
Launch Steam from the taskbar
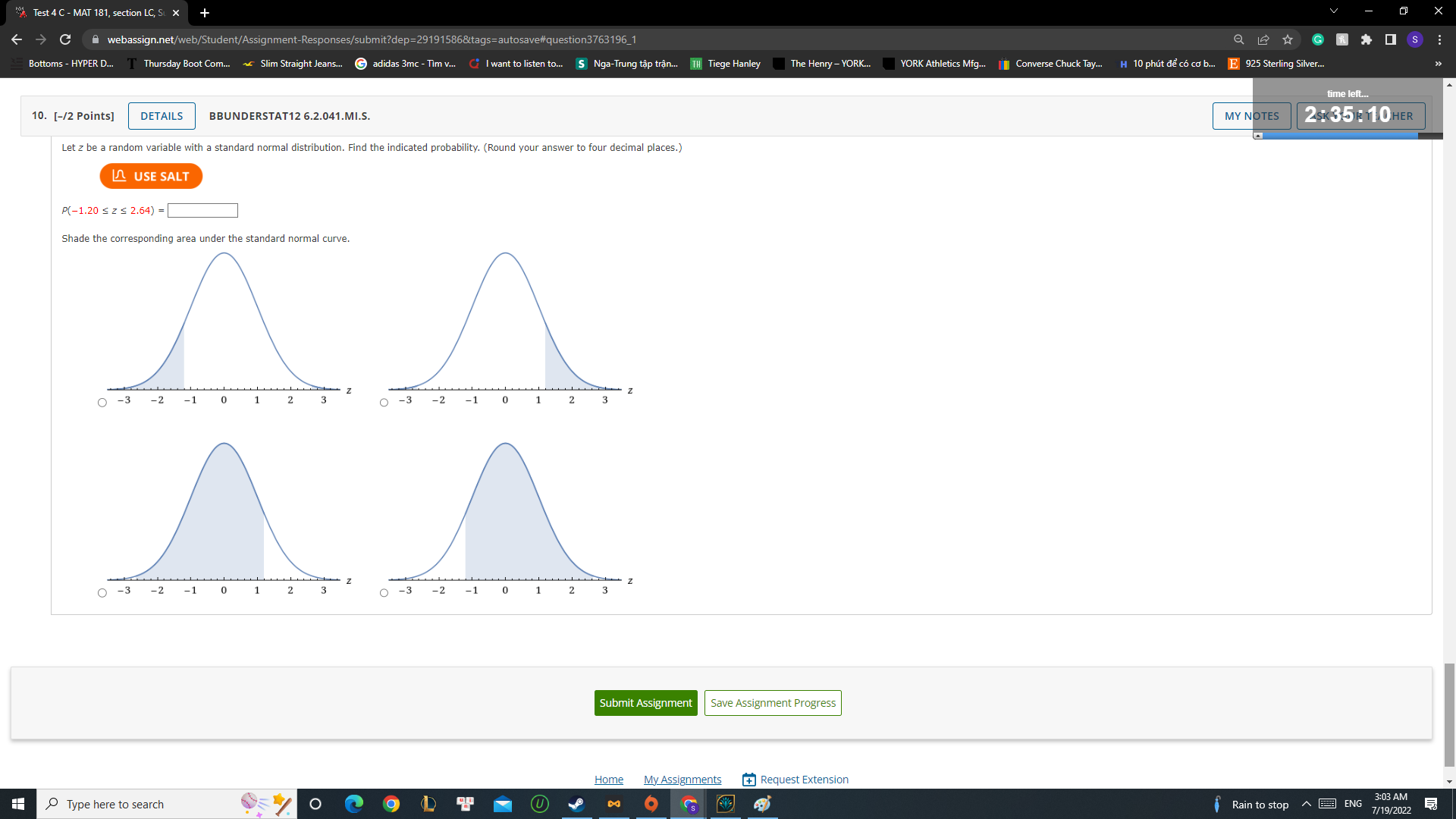pos(576,804)
